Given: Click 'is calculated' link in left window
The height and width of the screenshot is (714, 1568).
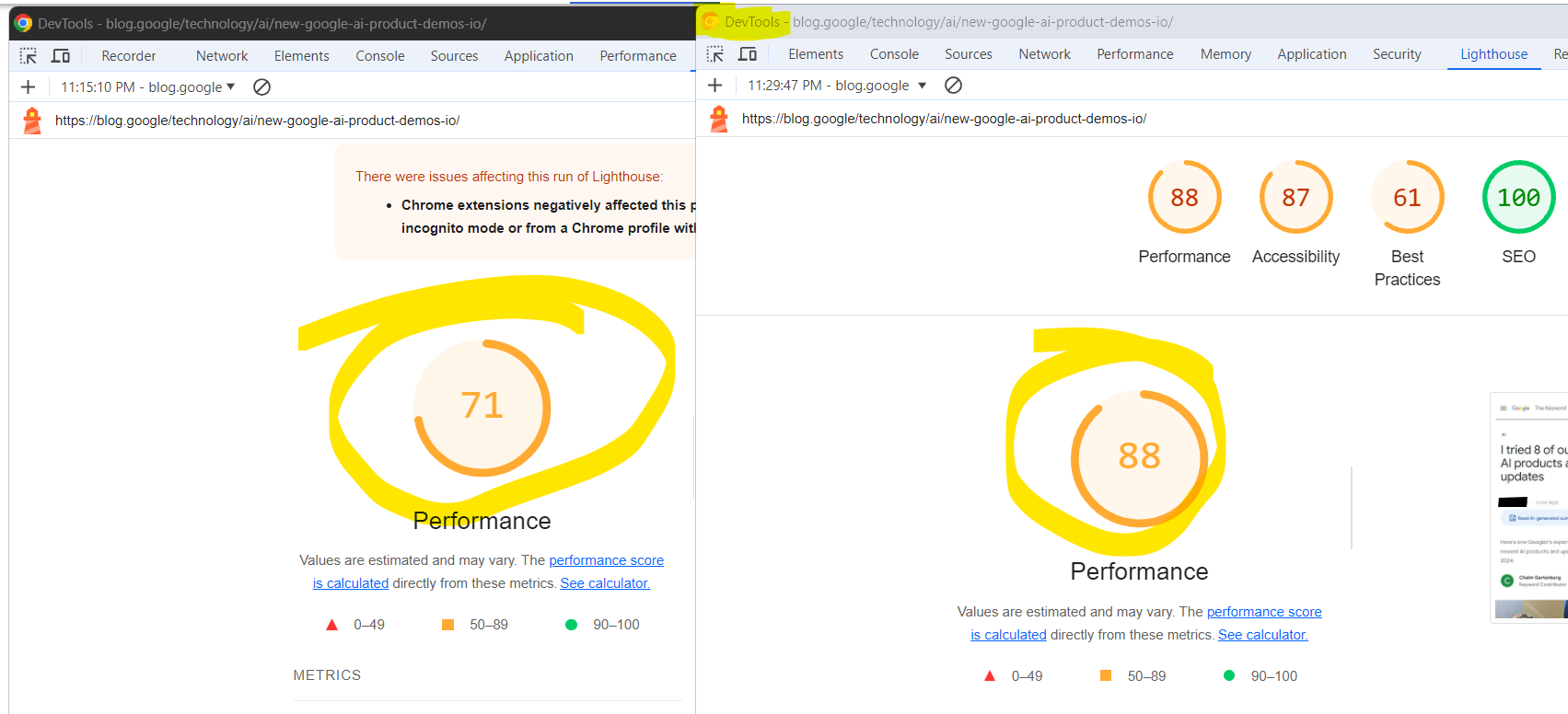Looking at the screenshot, I should tap(351, 583).
